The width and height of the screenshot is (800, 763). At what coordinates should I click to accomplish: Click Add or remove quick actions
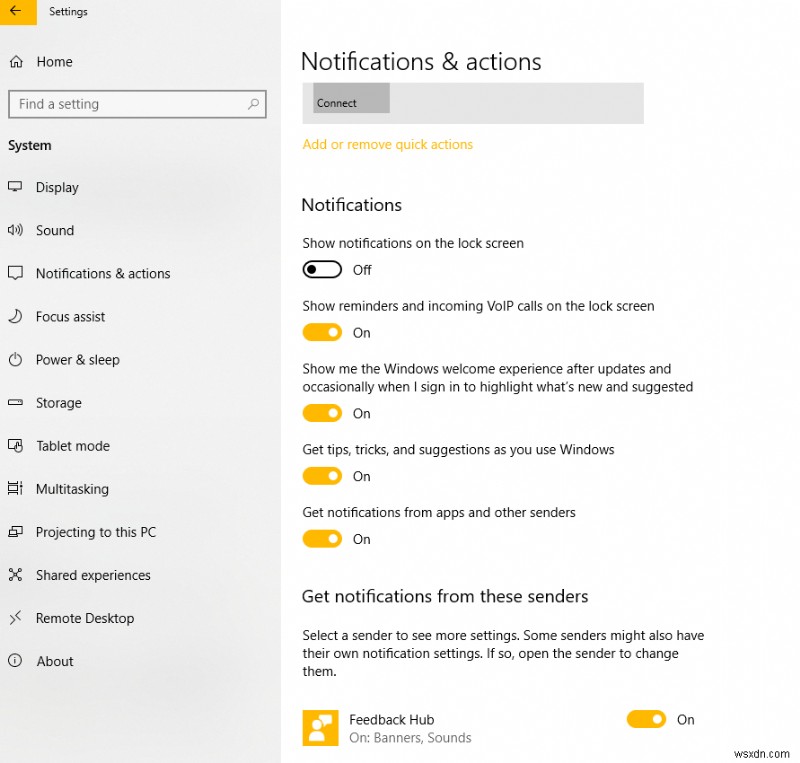point(387,144)
